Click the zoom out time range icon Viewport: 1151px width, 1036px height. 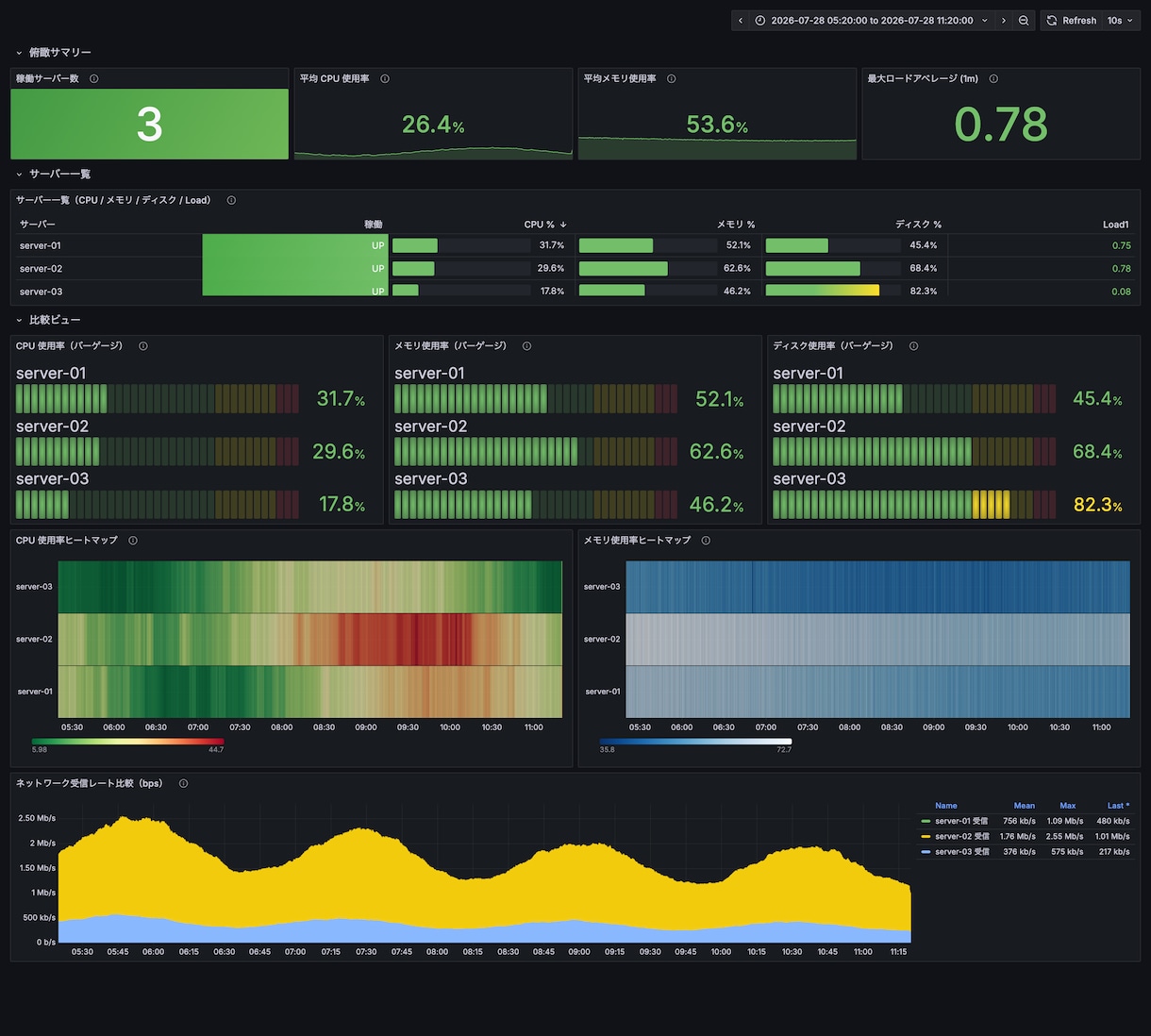(x=1024, y=21)
